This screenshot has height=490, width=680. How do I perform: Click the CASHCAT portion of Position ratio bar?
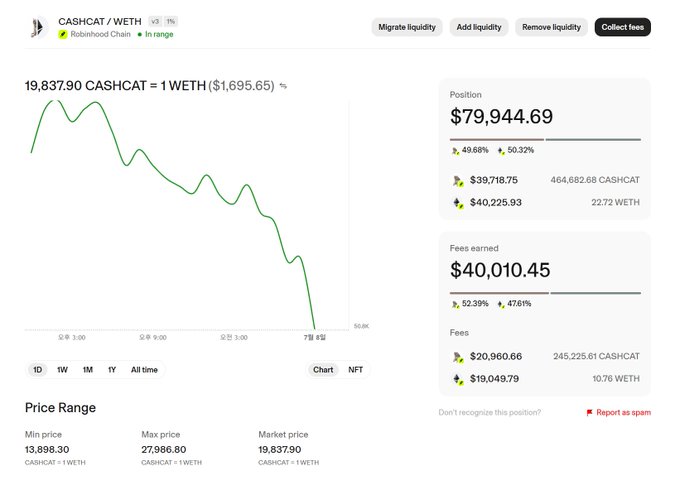tap(497, 140)
